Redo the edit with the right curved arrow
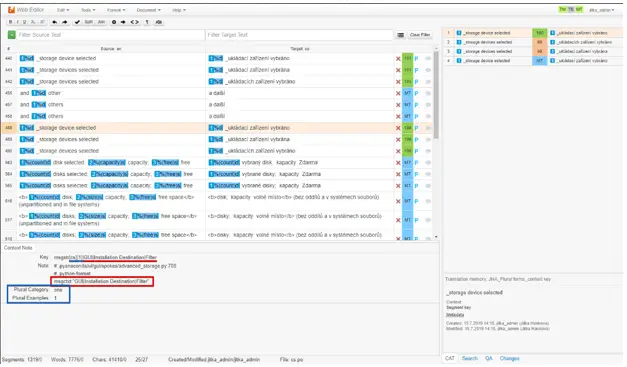 pos(65,22)
